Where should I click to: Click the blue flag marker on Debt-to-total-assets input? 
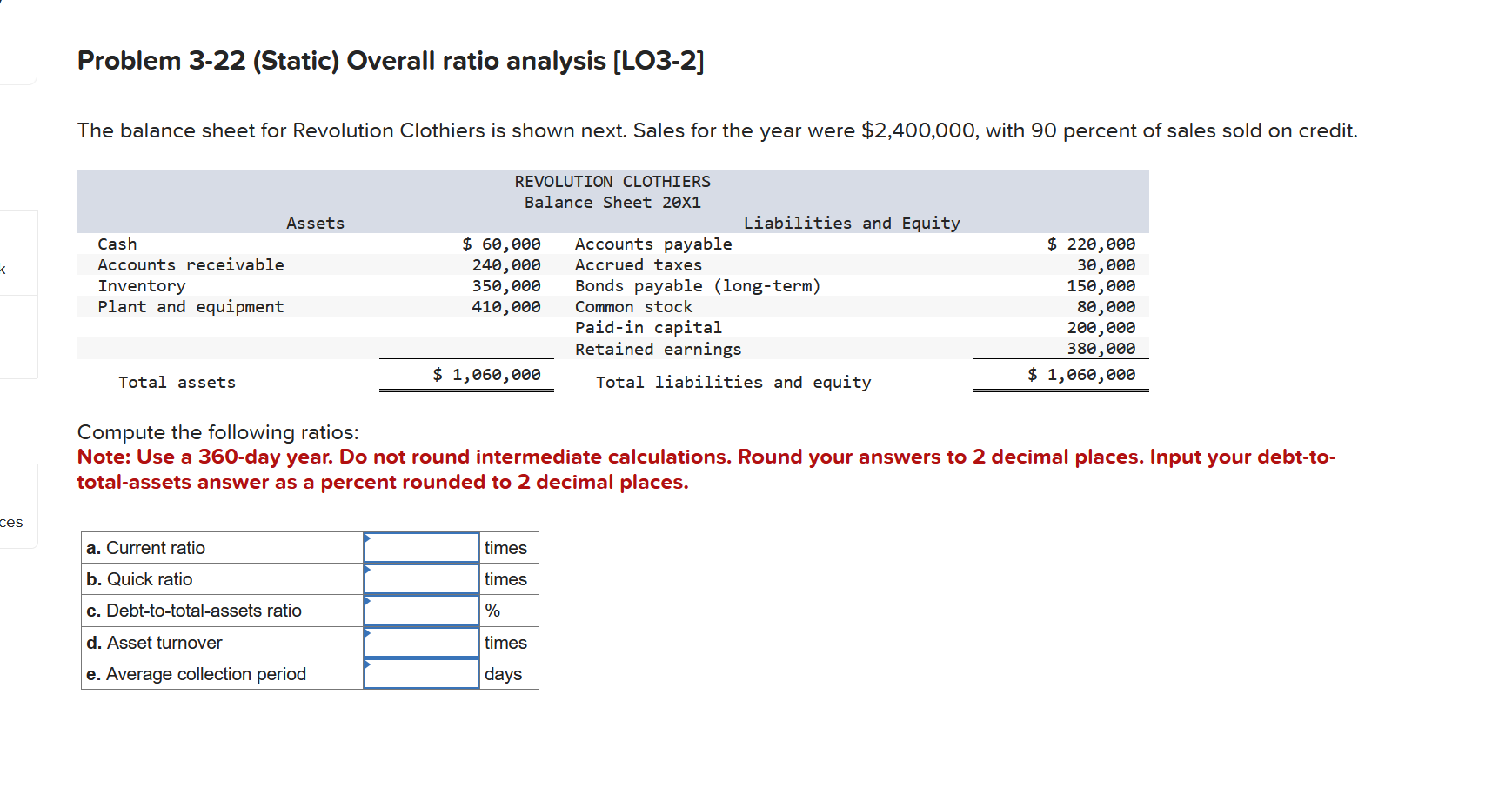[x=369, y=603]
